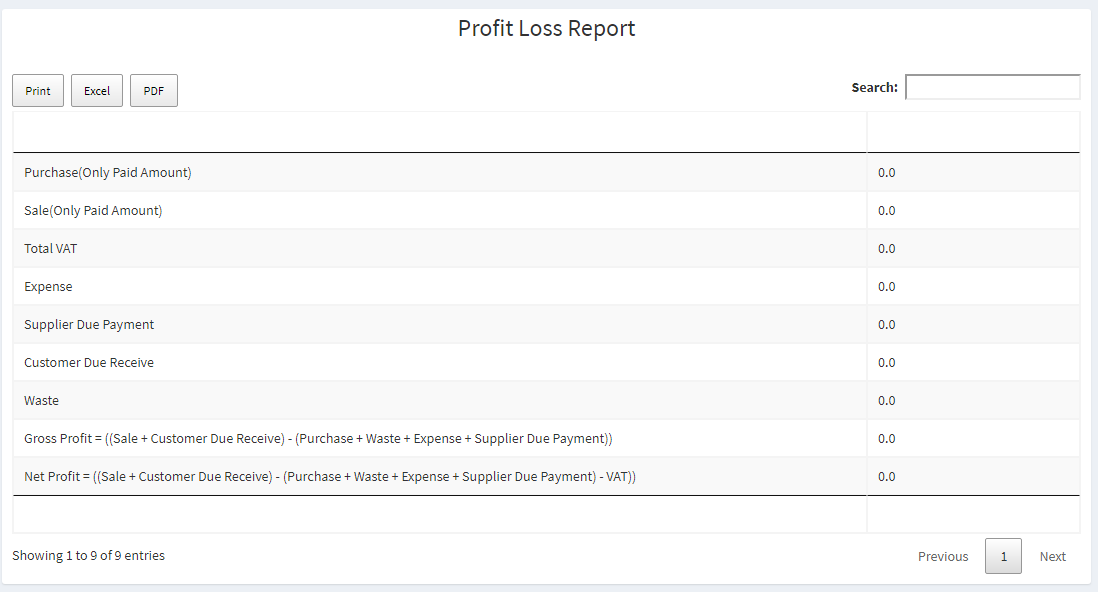The image size is (1098, 592).
Task: Click the Profit Loss Report heading
Action: (546, 28)
